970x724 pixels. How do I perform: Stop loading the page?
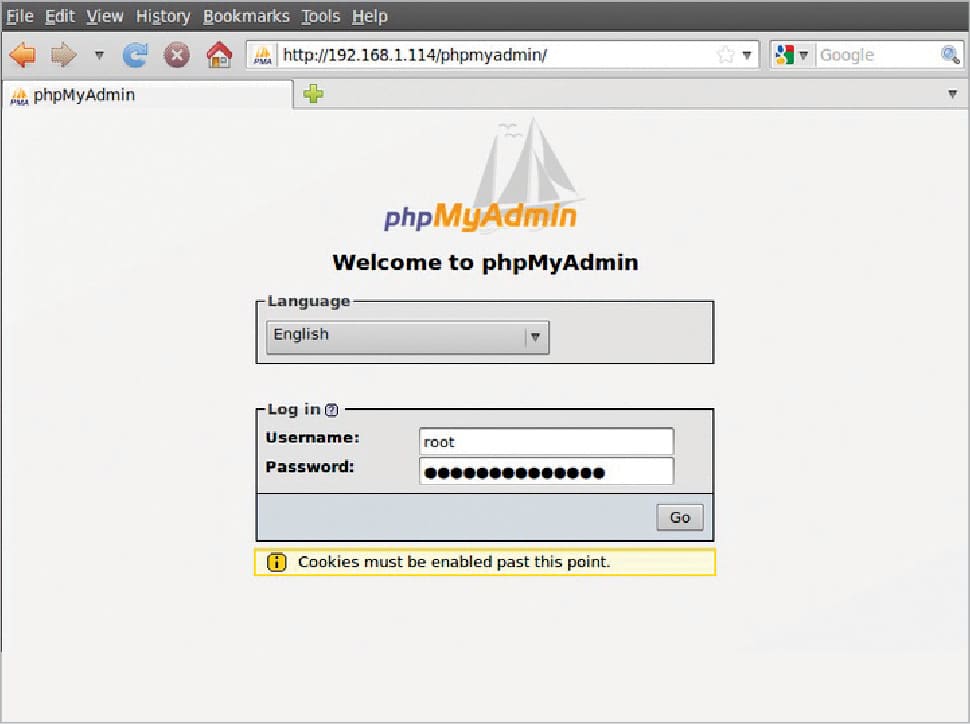(177, 55)
